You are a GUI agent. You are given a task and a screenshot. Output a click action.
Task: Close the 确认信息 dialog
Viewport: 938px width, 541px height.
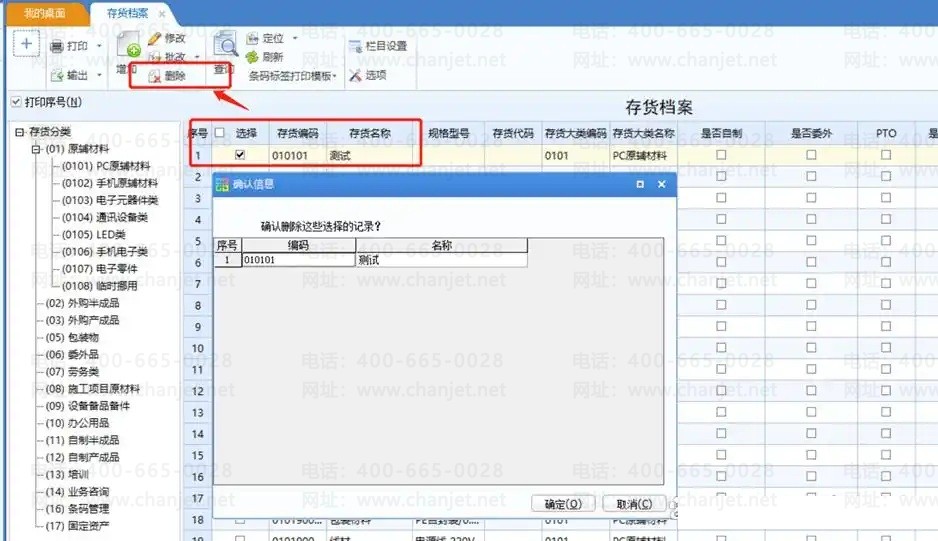(662, 184)
